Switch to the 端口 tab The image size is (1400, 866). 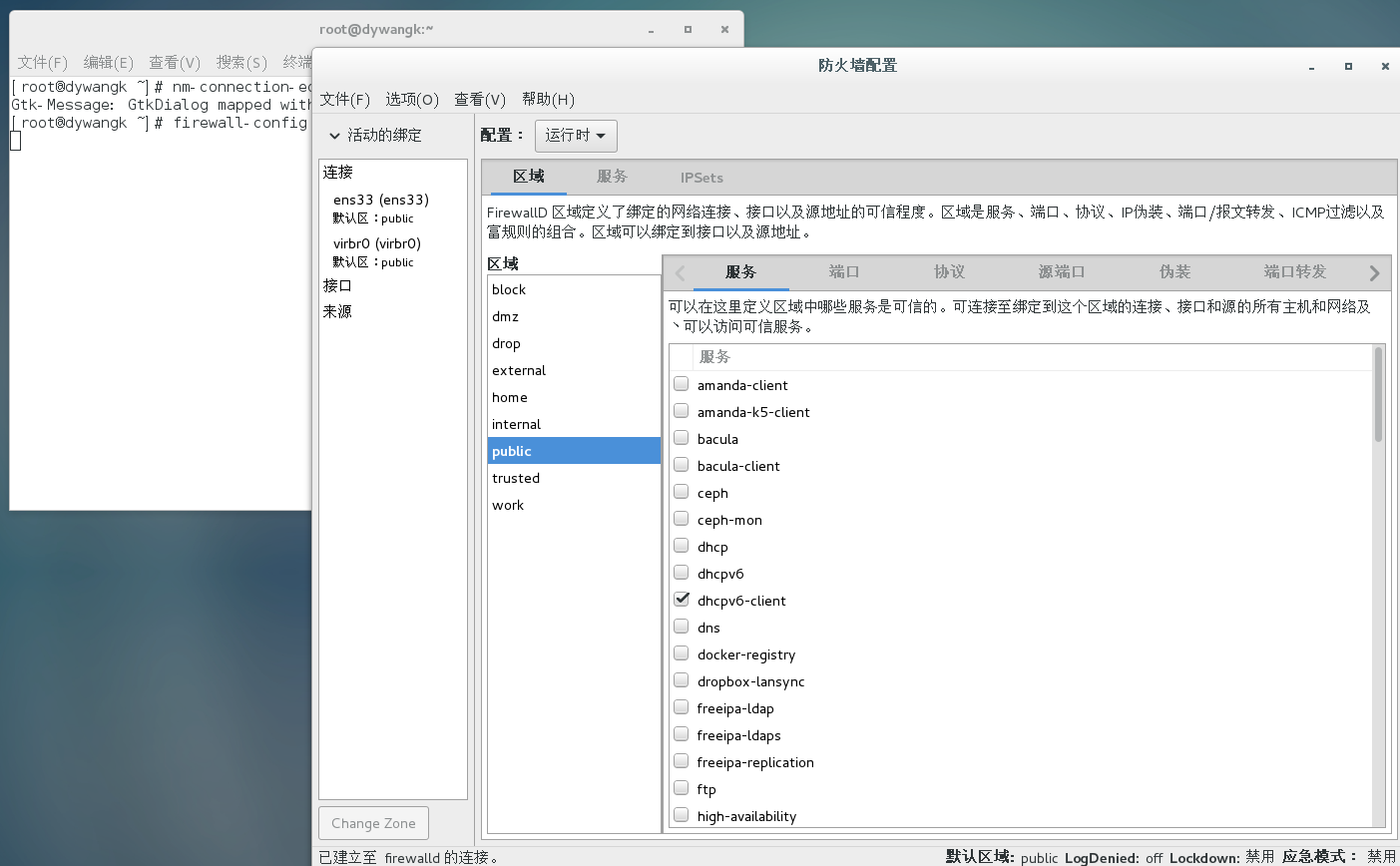click(844, 271)
